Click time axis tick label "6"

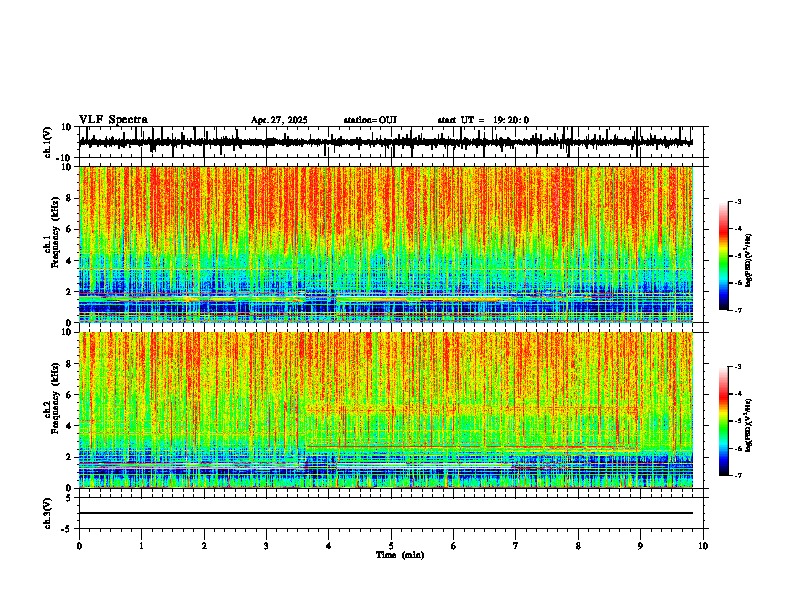tap(453, 546)
